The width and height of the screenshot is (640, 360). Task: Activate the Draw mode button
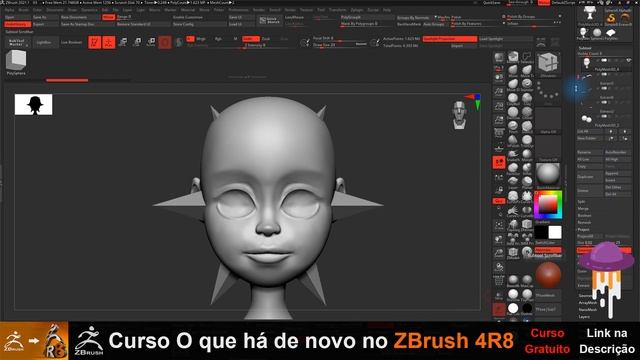[109, 42]
